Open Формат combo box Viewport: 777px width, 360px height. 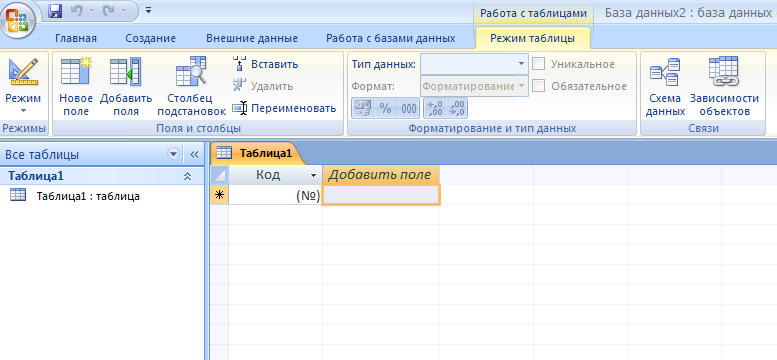[x=474, y=86]
